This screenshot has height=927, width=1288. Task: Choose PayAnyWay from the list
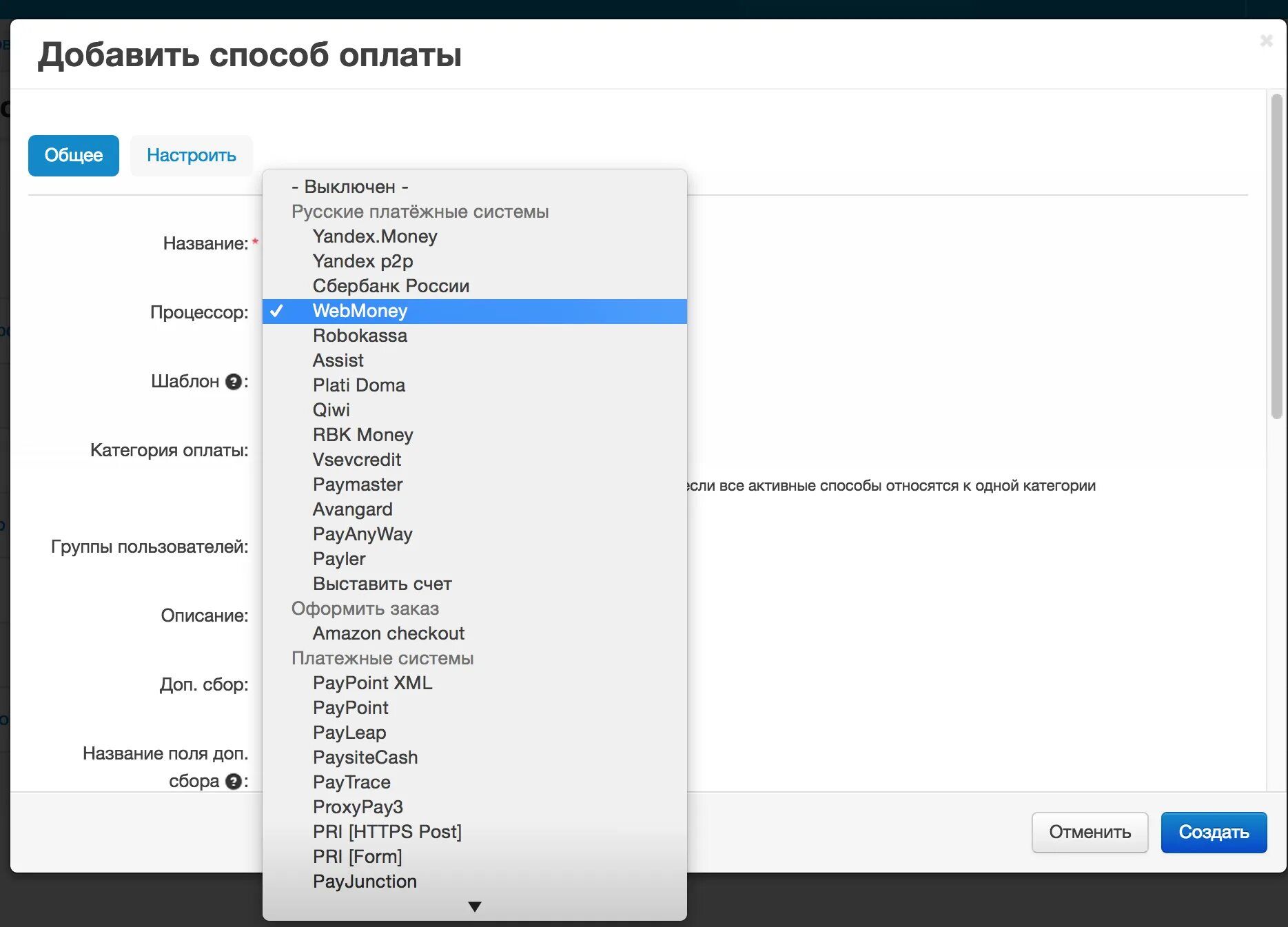click(x=475, y=534)
